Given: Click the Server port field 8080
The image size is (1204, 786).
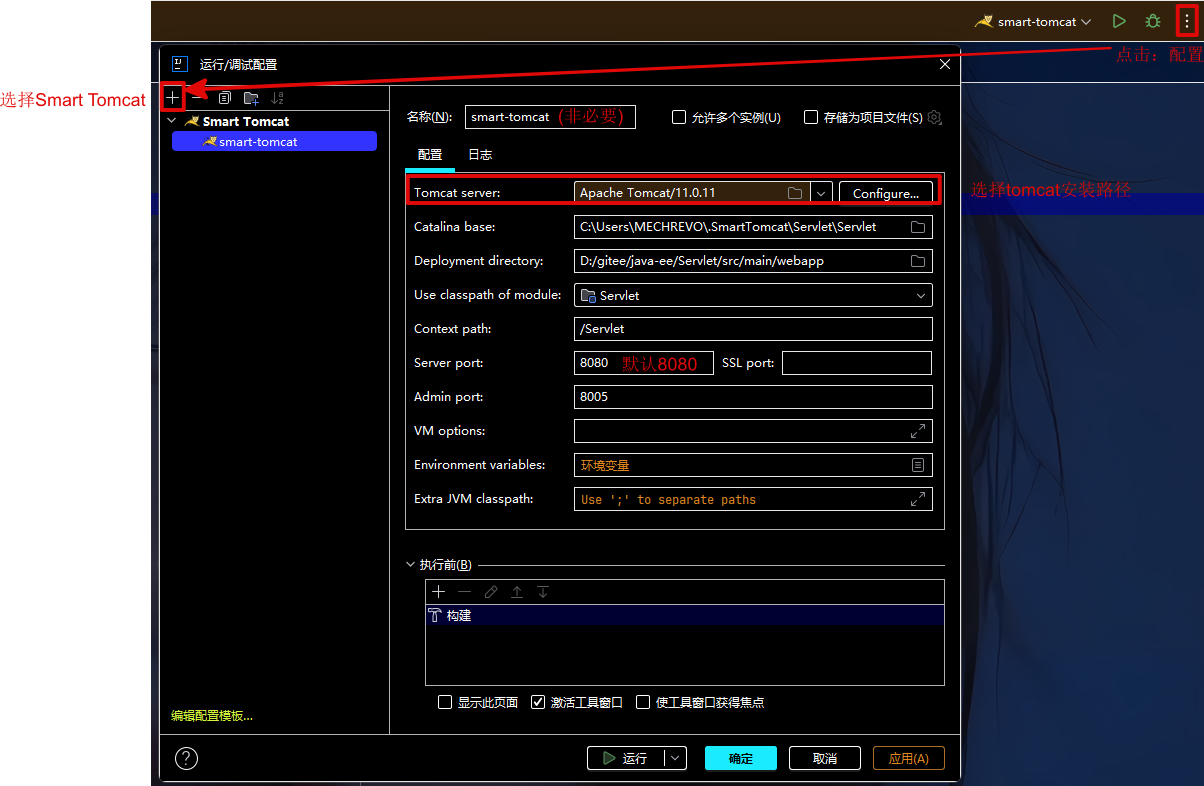Looking at the screenshot, I should click(643, 363).
